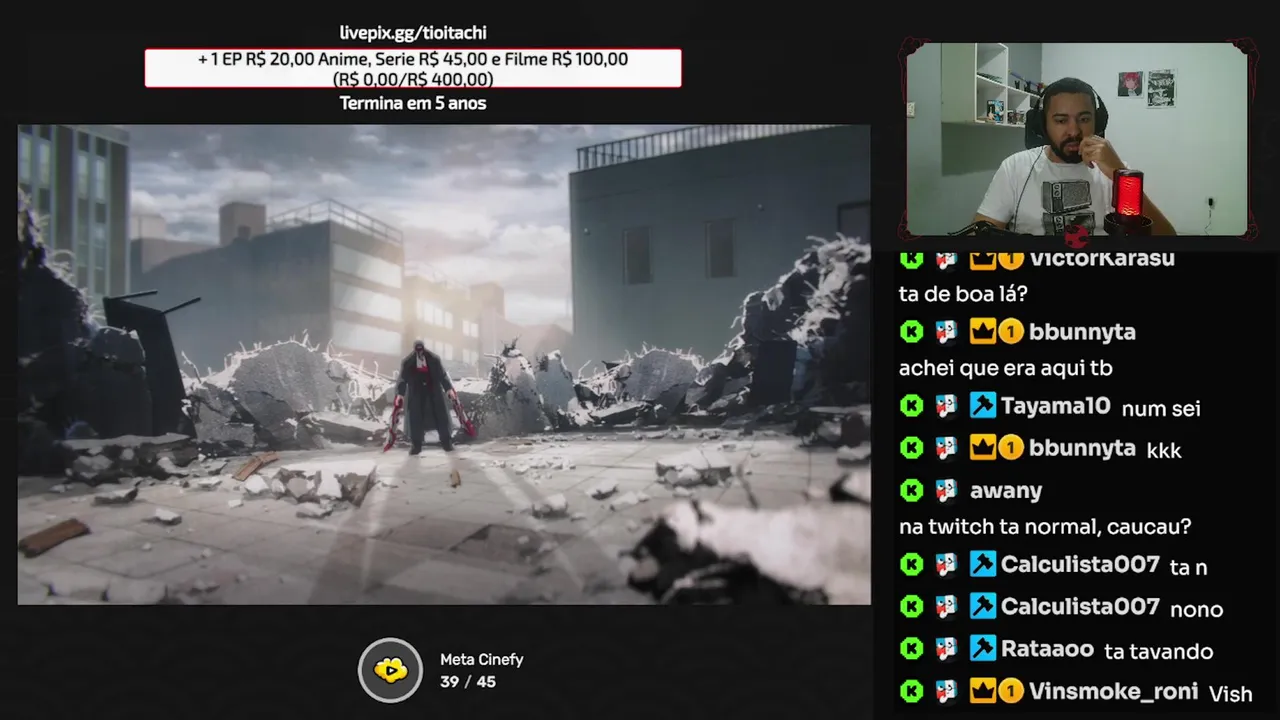The image size is (1280, 720).
Task: Click the hammer badge on Calculista007's 'nono' row
Action: pyautogui.click(x=983, y=606)
